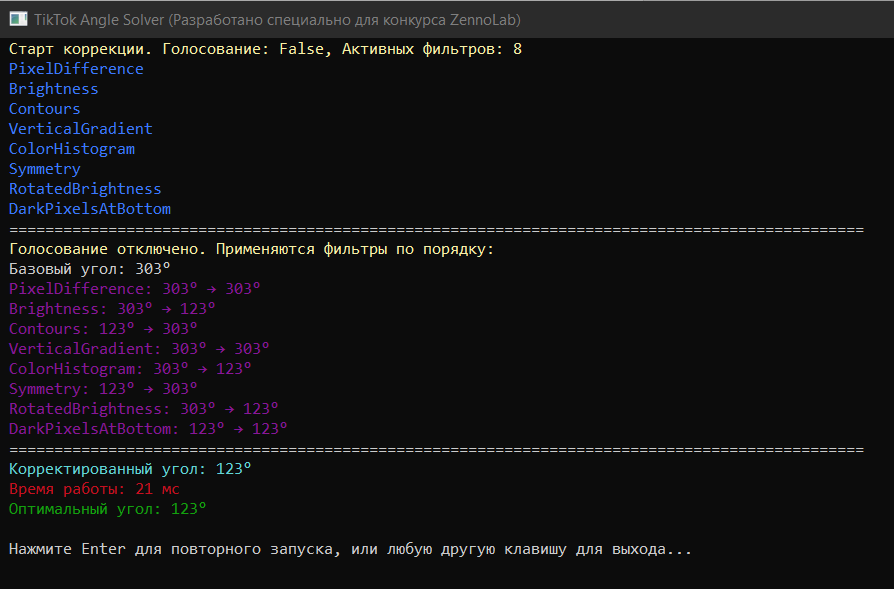Click the "Корректированный угол: 123°" line
This screenshot has width=894, height=589.
click(130, 469)
